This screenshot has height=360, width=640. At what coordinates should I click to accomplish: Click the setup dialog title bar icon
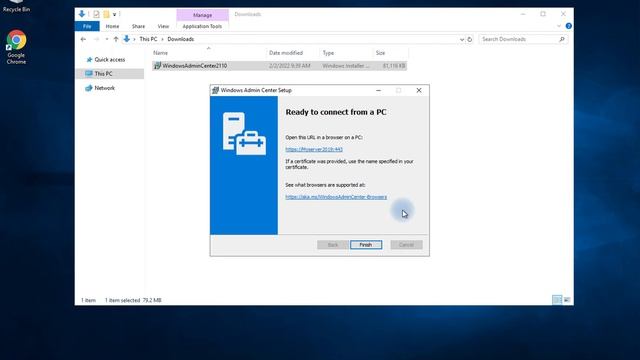coord(216,90)
